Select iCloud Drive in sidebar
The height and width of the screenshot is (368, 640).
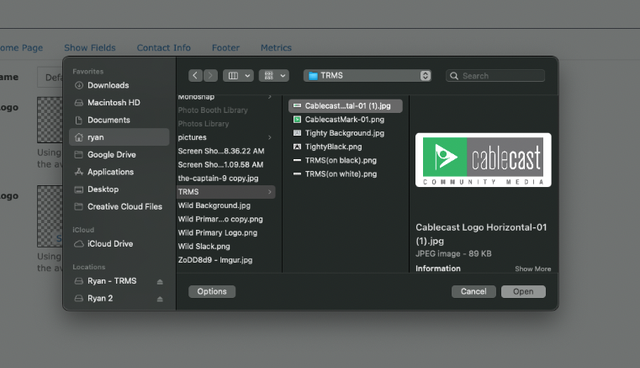coord(119,244)
